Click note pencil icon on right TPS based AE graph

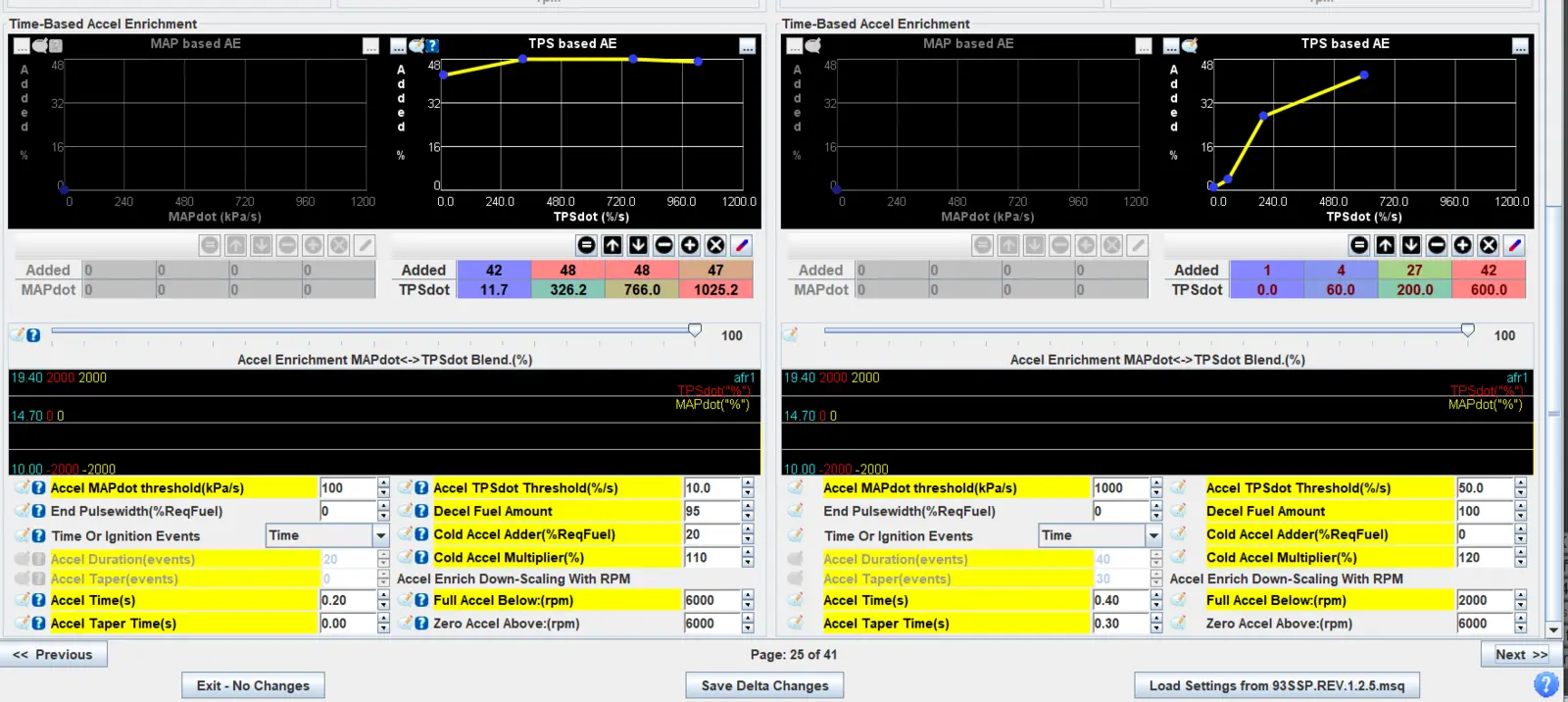[1190, 45]
